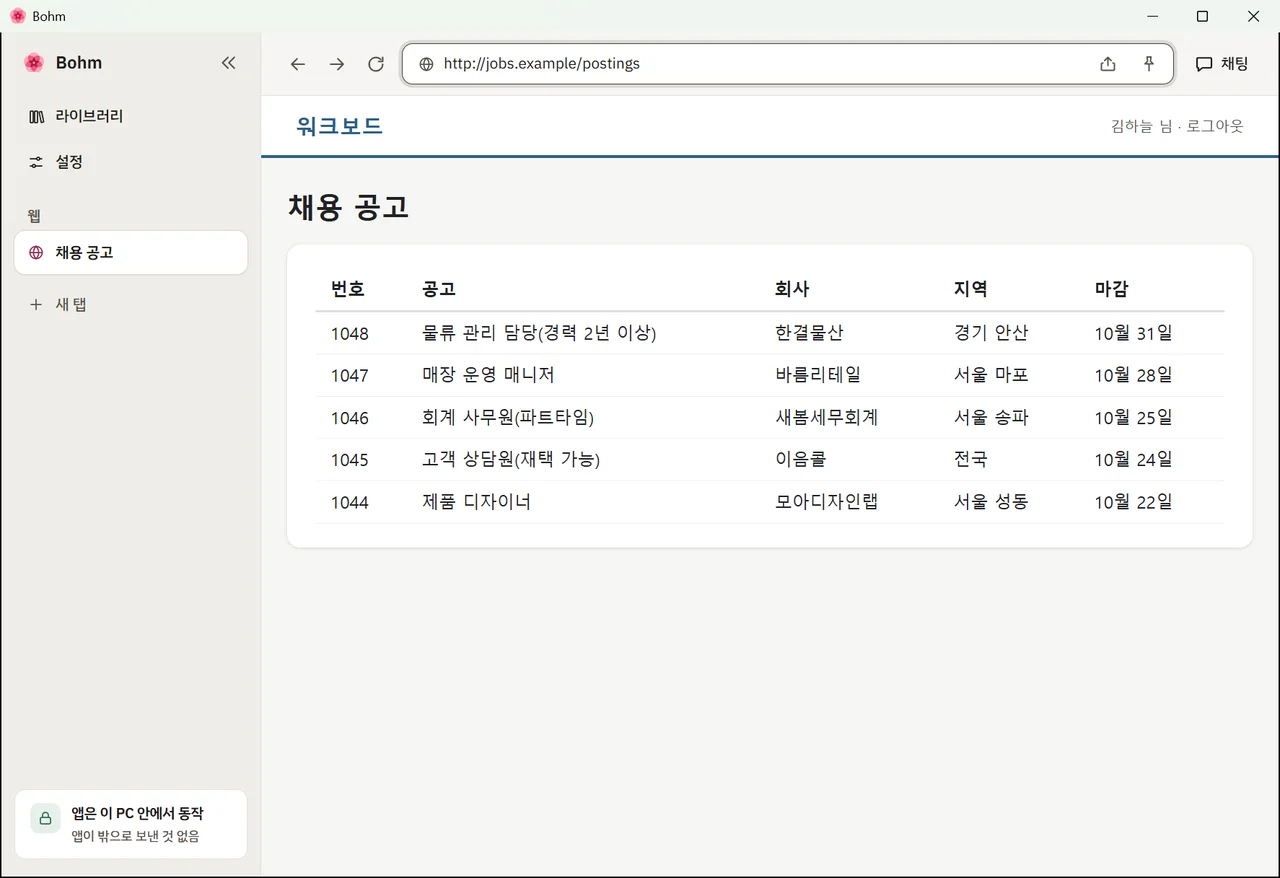Click deadline 10월 31일
Screen dimensions: 1280x878
[1134, 333]
